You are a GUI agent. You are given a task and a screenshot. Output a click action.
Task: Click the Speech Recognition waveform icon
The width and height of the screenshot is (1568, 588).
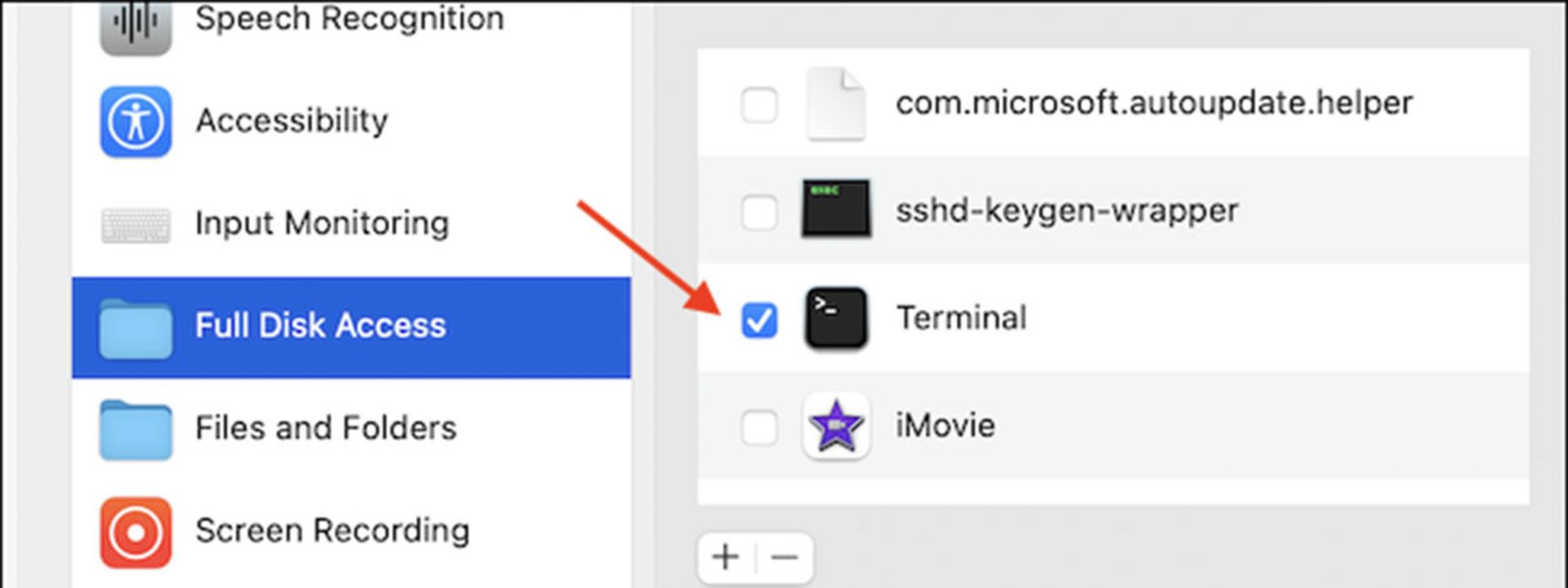pyautogui.click(x=136, y=24)
